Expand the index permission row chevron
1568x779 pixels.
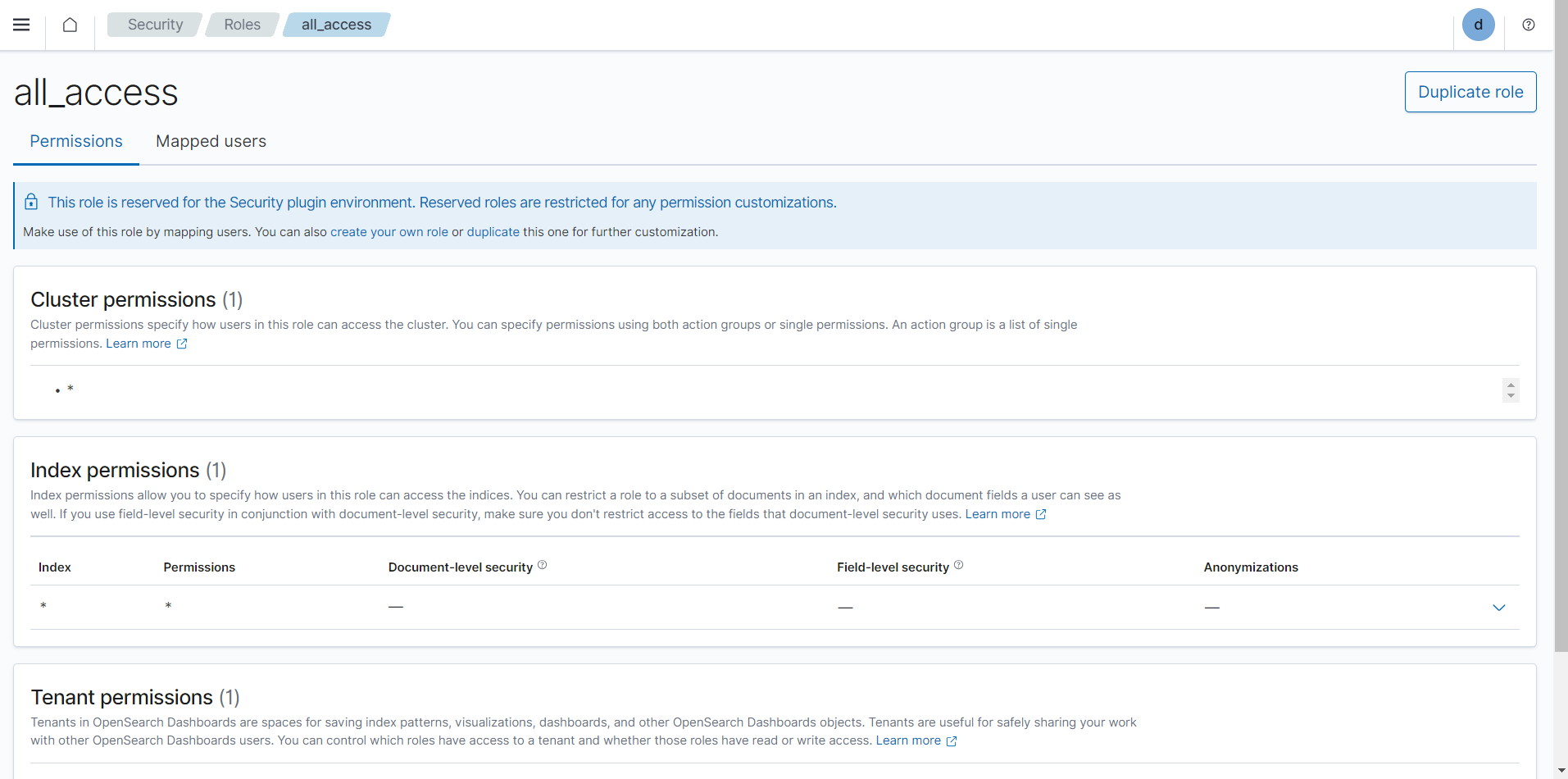pyautogui.click(x=1498, y=608)
